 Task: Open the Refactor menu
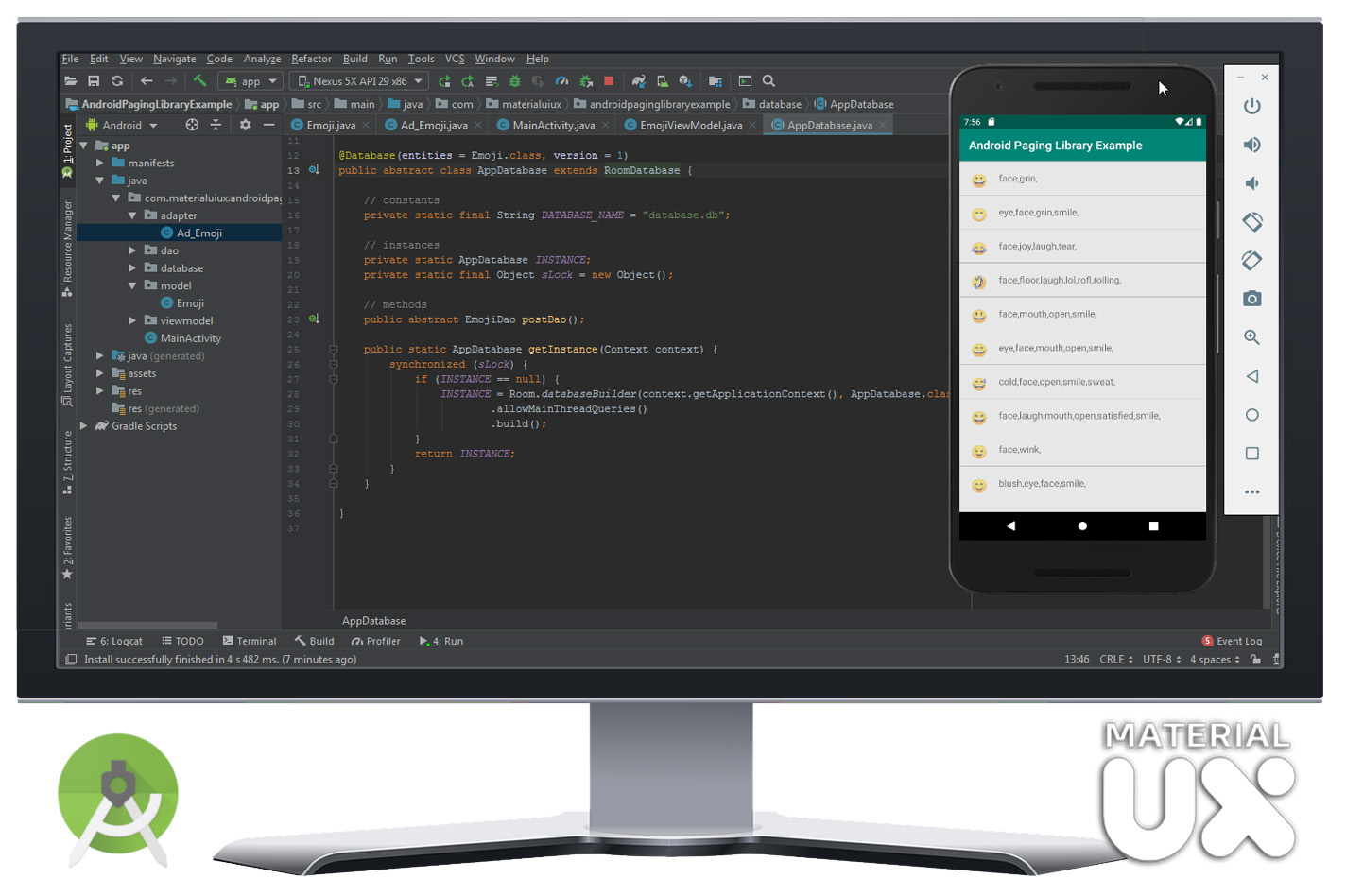pos(311,59)
